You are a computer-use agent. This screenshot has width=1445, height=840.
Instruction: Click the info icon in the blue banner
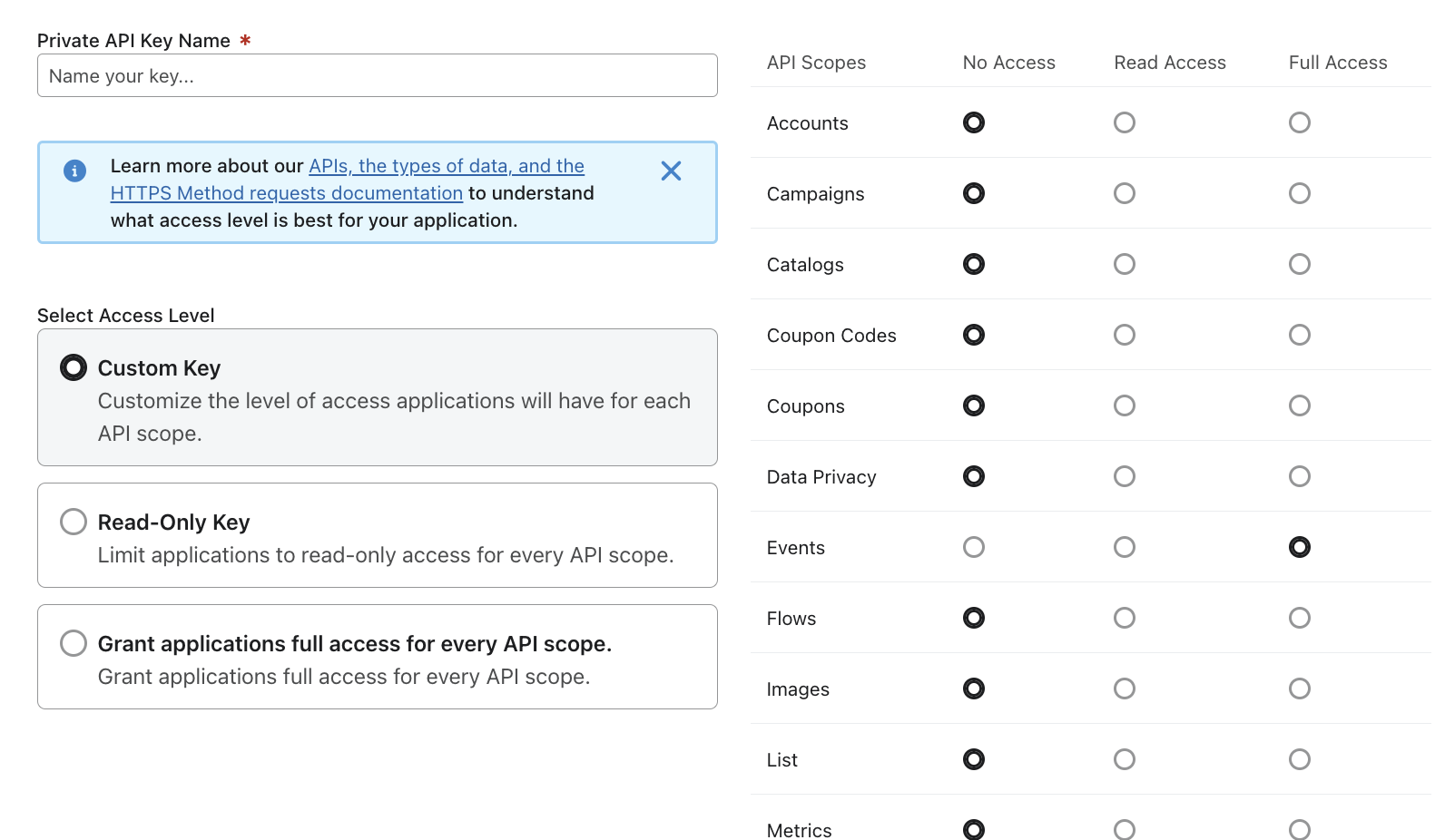(74, 171)
